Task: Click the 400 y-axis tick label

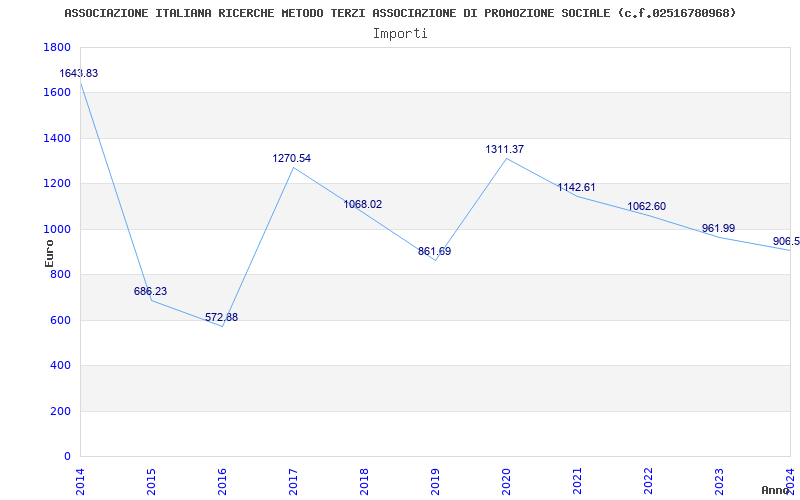Action: [60, 366]
